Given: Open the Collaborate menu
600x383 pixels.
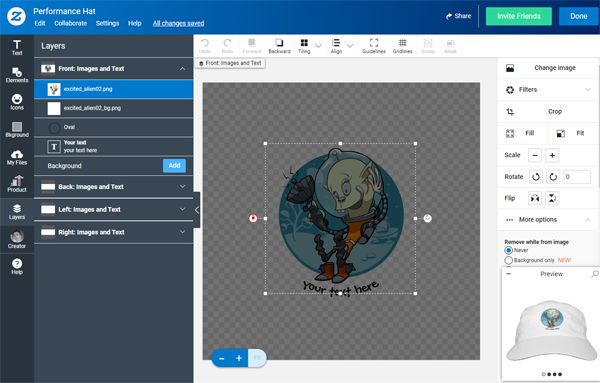Looking at the screenshot, I should click(70, 23).
